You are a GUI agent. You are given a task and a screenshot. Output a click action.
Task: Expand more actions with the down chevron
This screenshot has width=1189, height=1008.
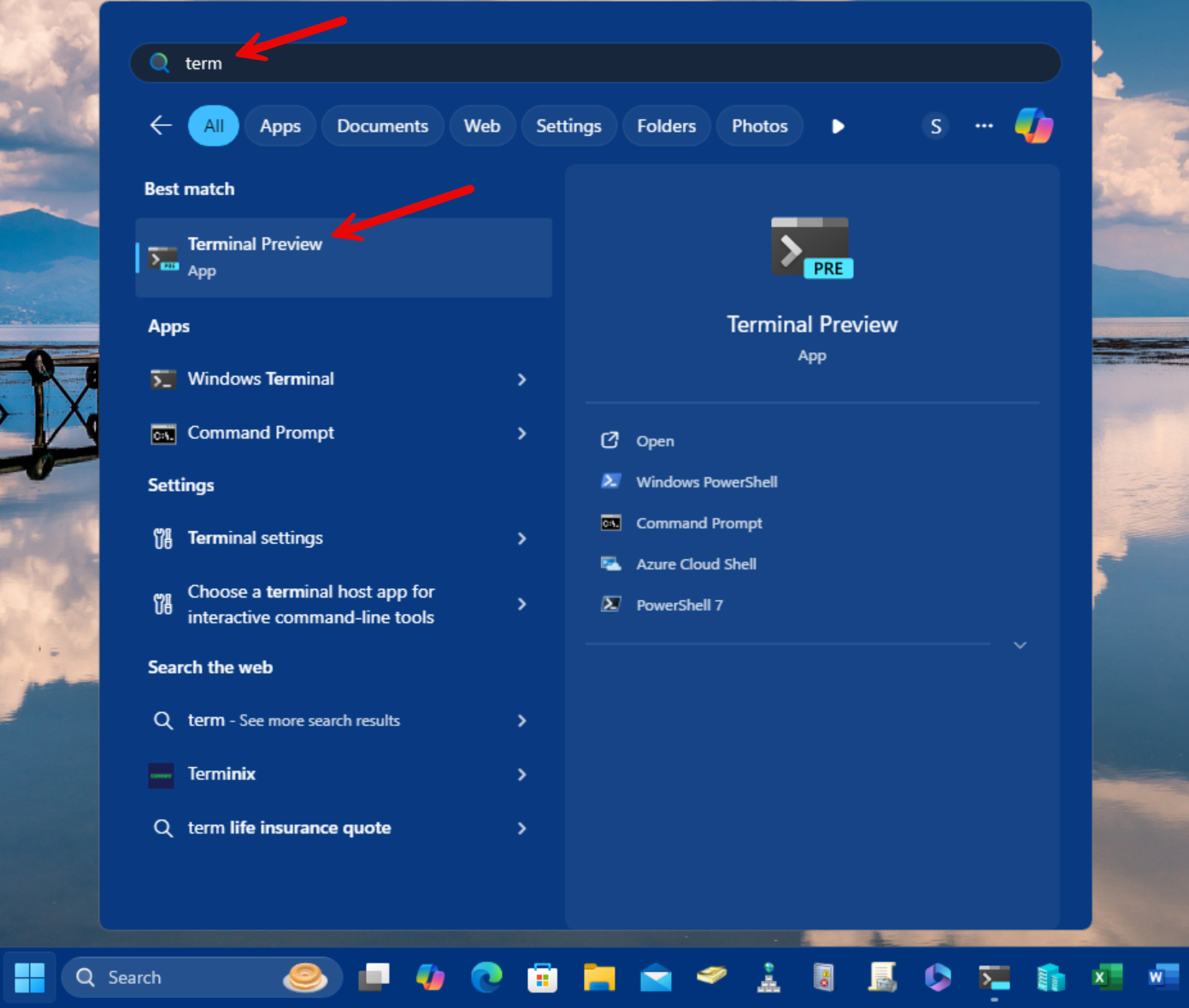click(1020, 645)
